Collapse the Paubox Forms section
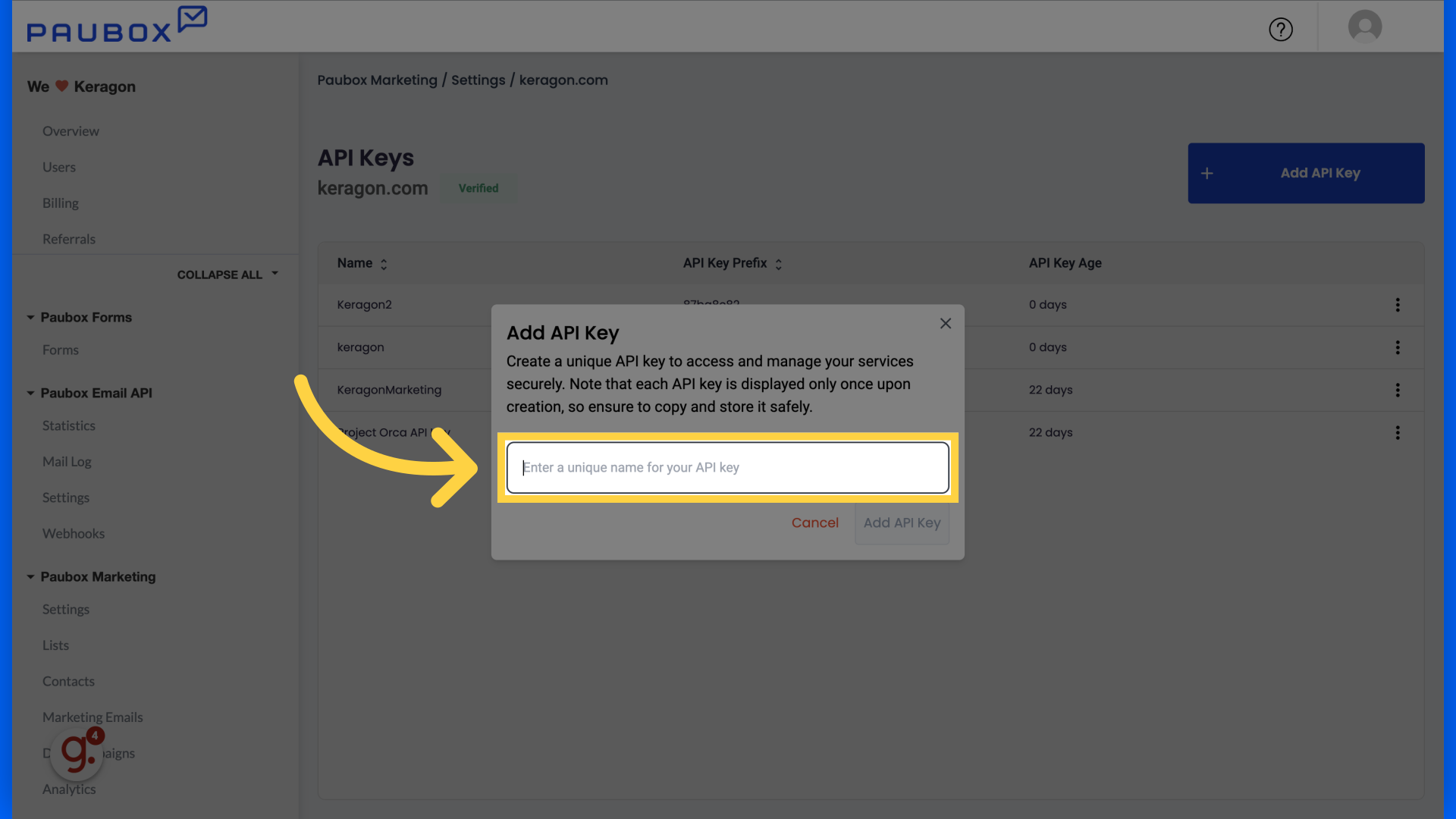 (30, 318)
